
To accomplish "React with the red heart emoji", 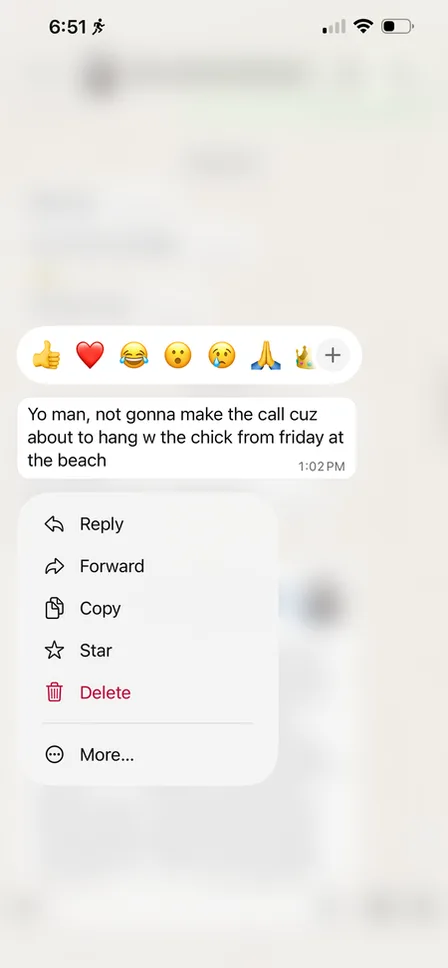I will tap(90, 356).
